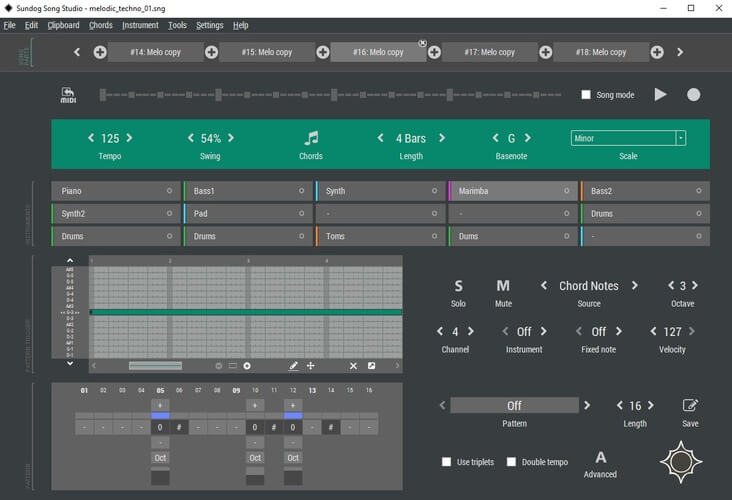Viewport: 732px width, 500px height.
Task: Open the Chords editor music note icon
Action: pyautogui.click(x=311, y=138)
